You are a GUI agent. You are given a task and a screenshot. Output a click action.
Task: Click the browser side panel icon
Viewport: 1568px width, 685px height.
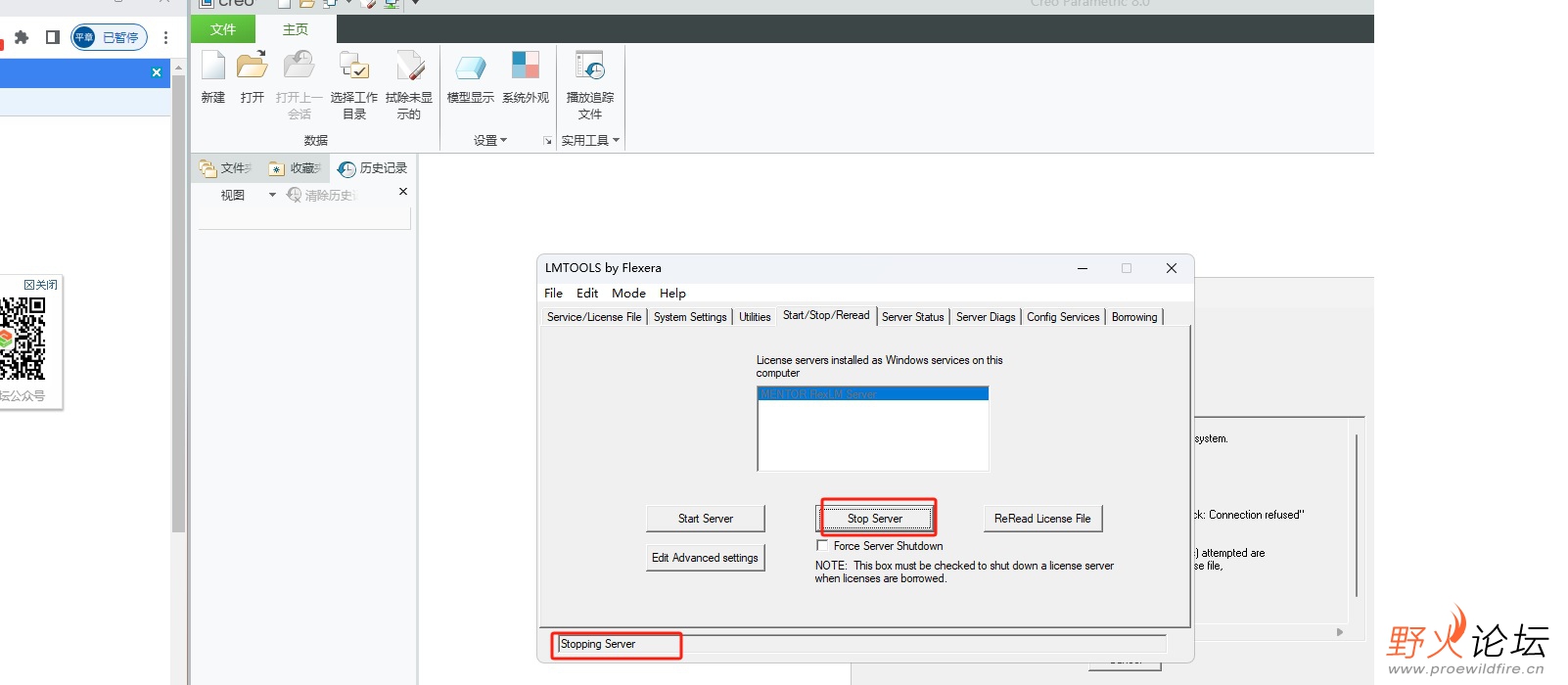[x=53, y=37]
